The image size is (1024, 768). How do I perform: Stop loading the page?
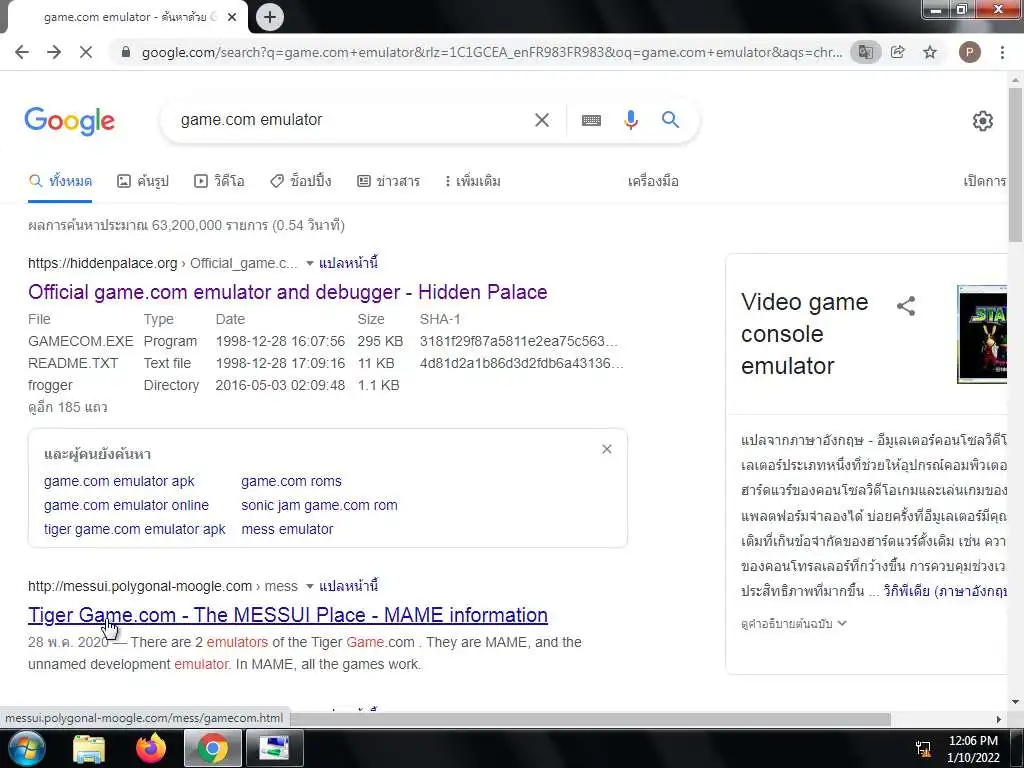coord(86,52)
